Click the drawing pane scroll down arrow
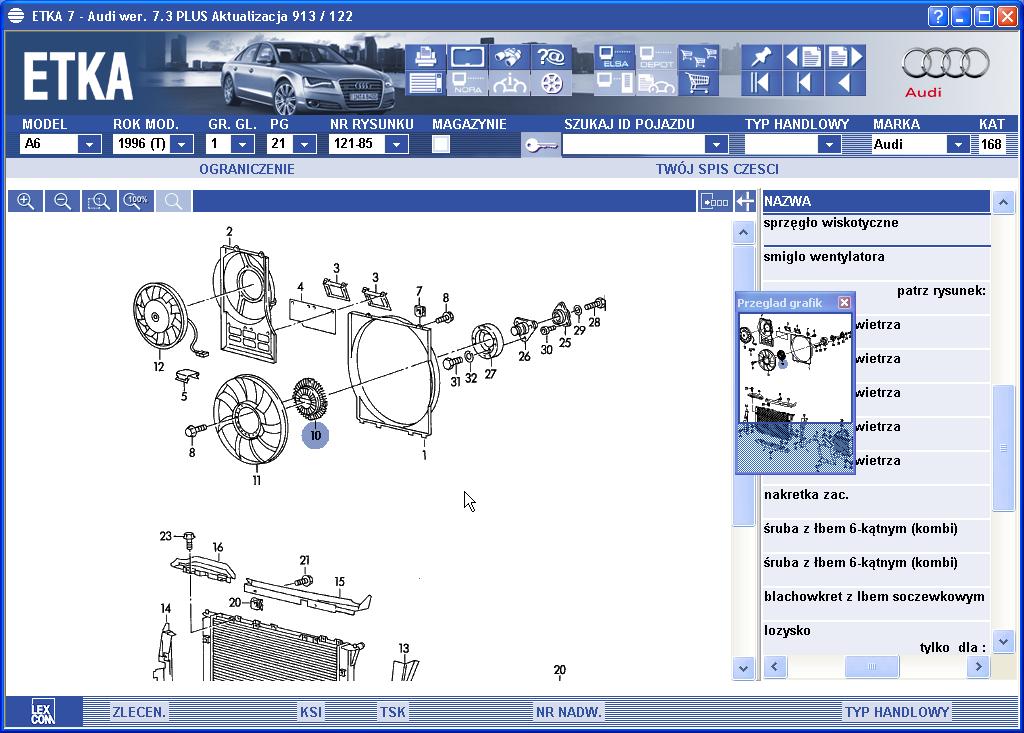 point(743,668)
